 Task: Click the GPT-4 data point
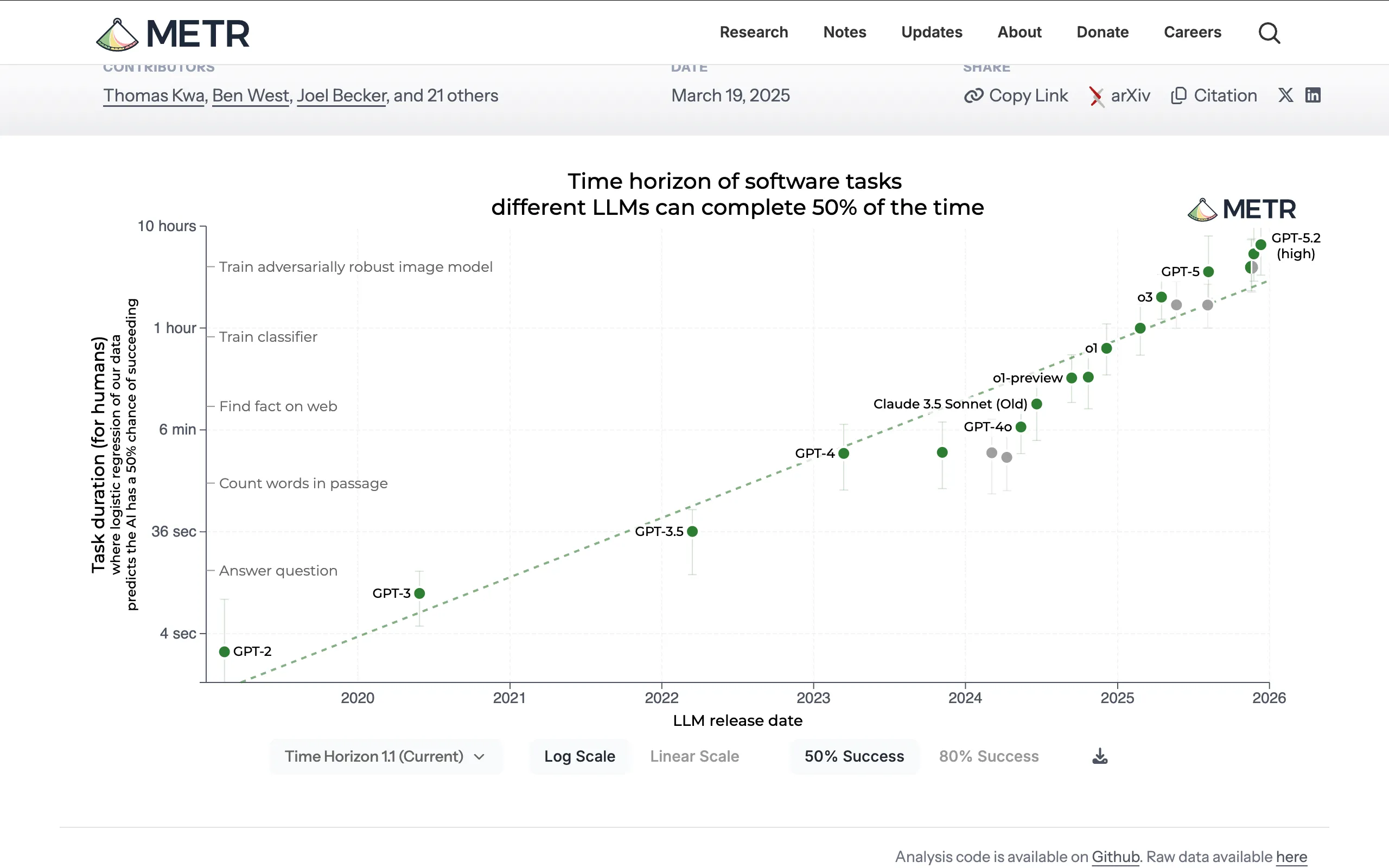843,454
